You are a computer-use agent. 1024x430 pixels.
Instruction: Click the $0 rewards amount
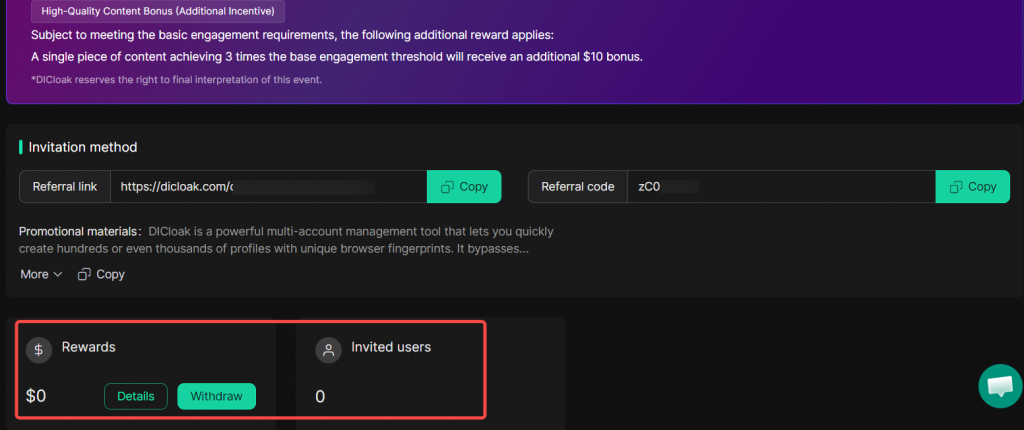(x=36, y=396)
